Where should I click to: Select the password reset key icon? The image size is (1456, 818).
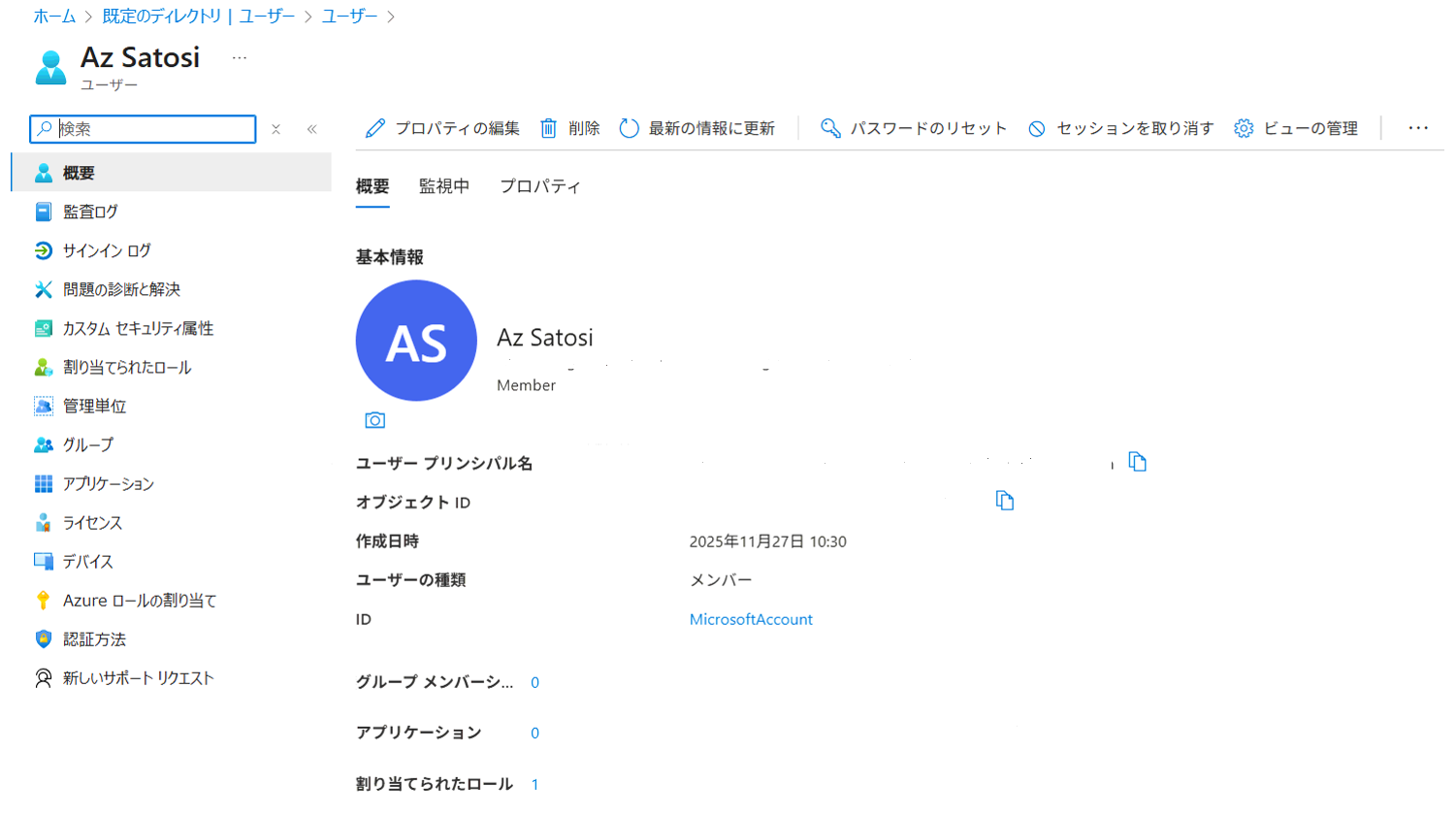(829, 127)
